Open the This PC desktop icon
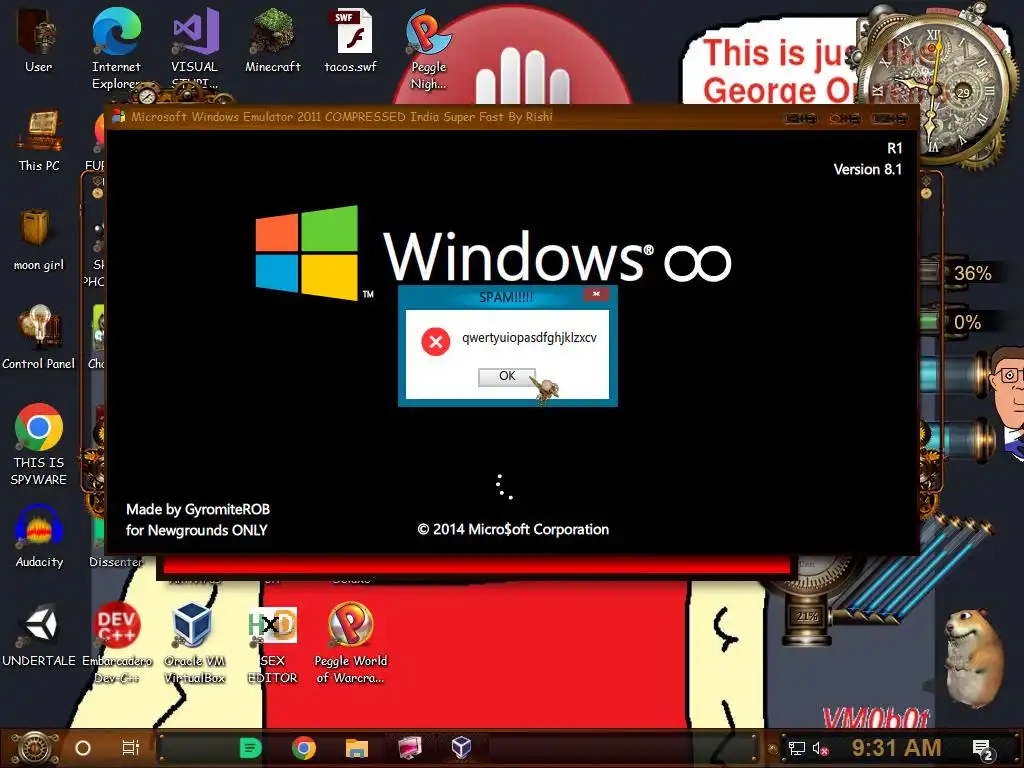This screenshot has height=768, width=1024. click(39, 140)
